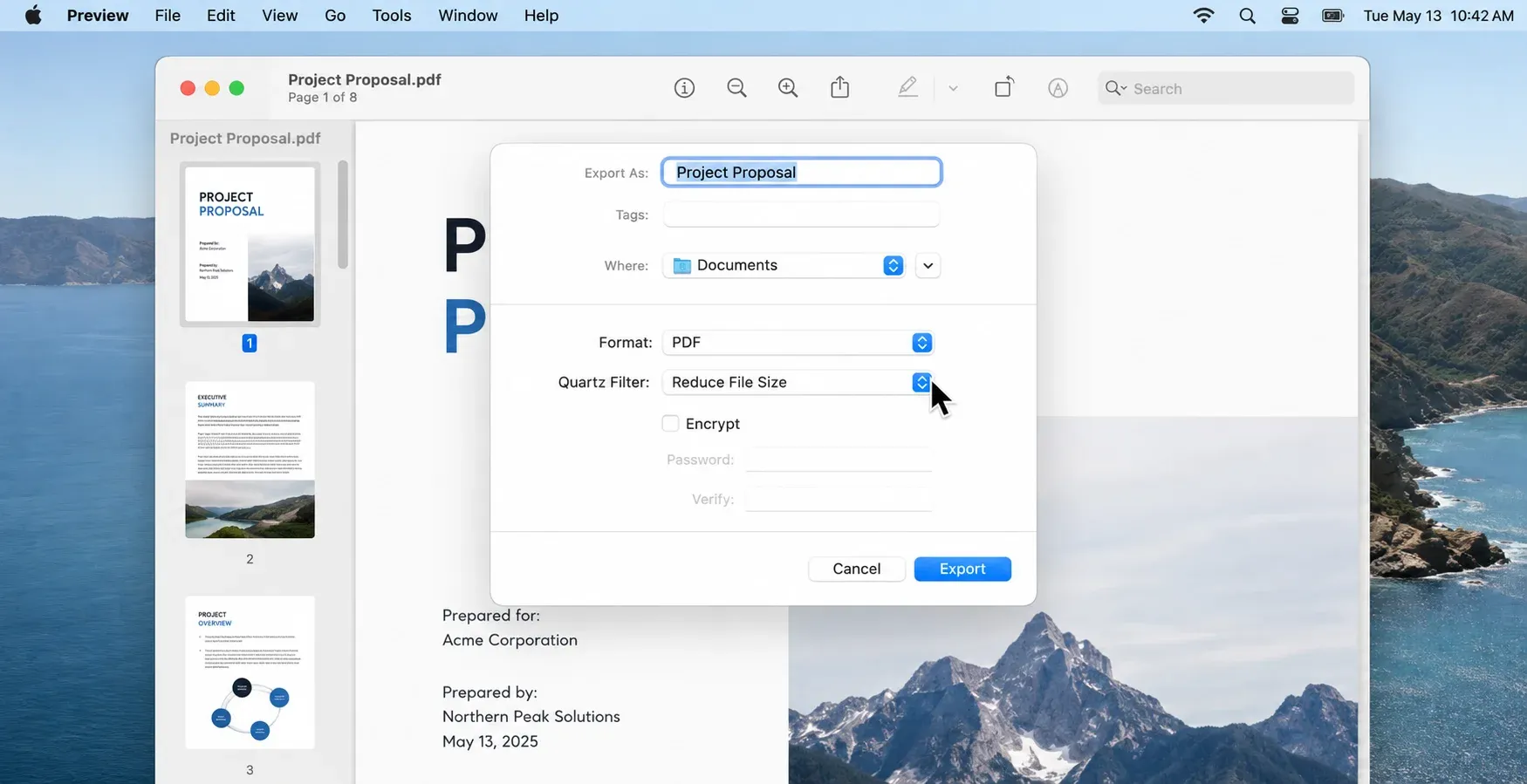Click the Documents folder icon in Where
This screenshot has width=1527, height=784.
coord(682,265)
